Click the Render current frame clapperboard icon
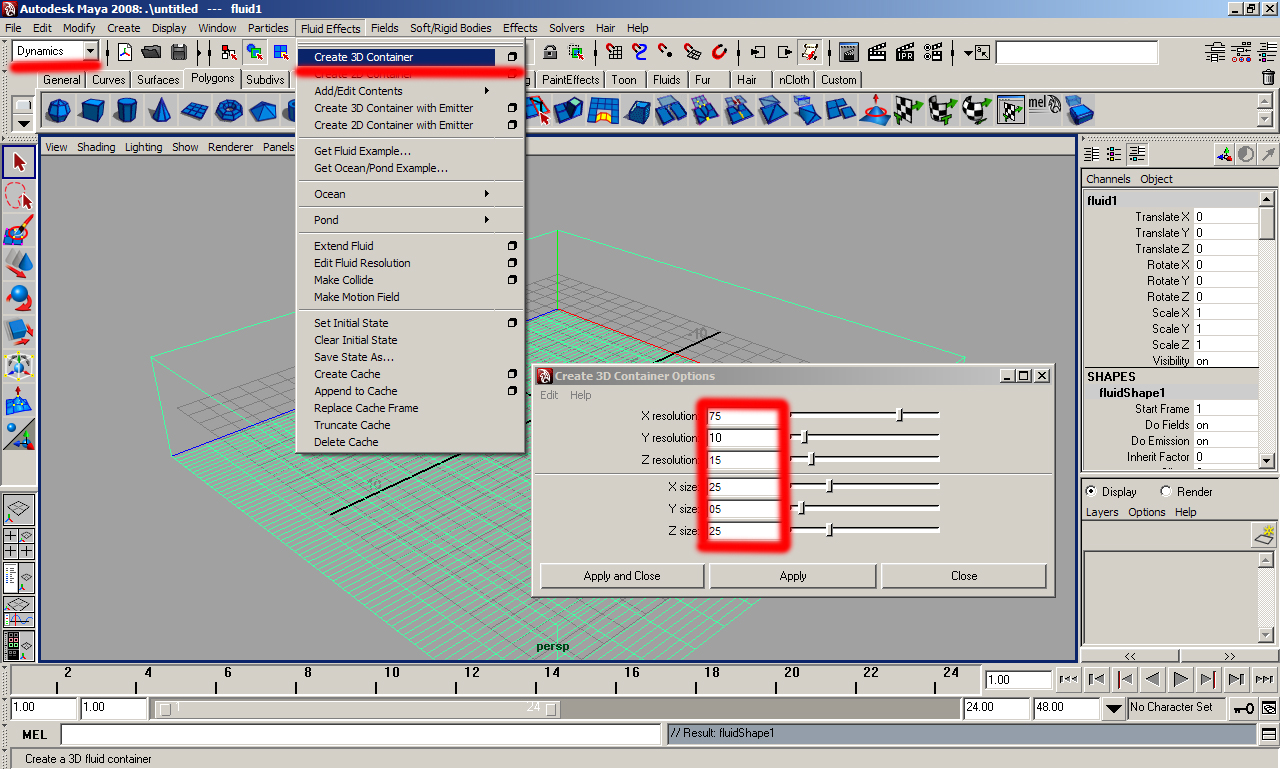 click(x=877, y=52)
